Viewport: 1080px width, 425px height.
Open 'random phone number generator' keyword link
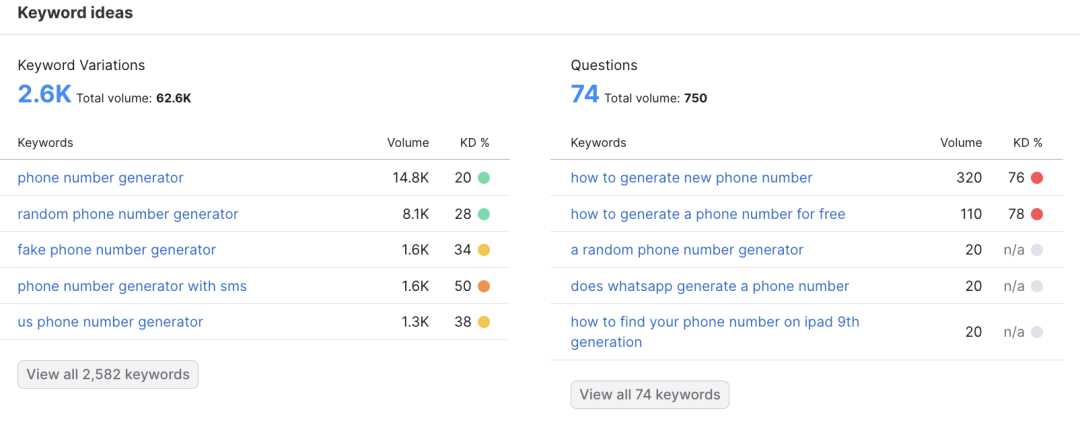(128, 214)
